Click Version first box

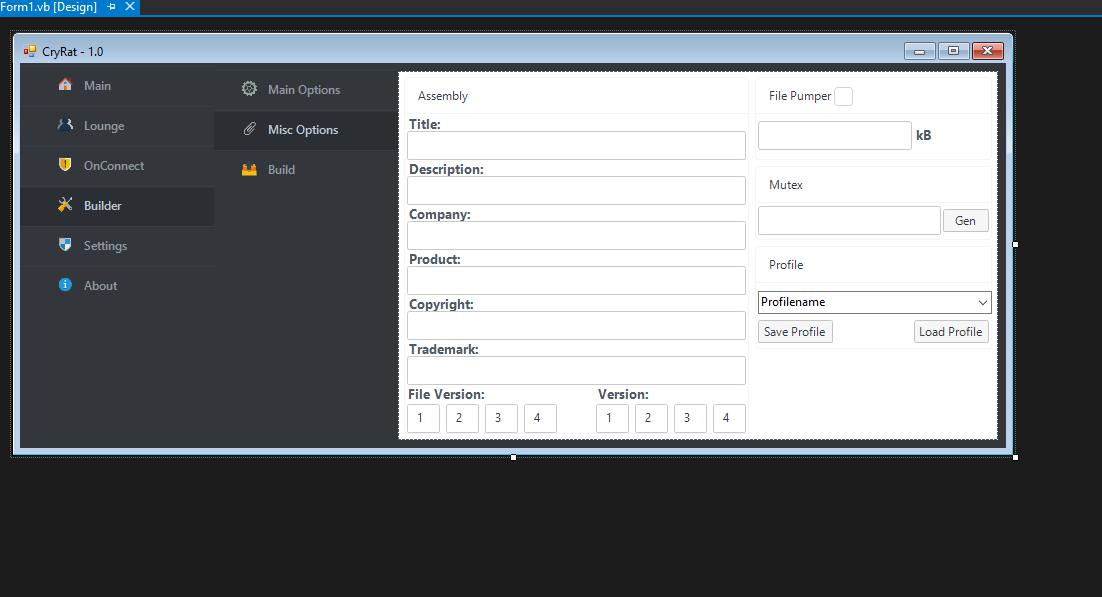coord(612,418)
